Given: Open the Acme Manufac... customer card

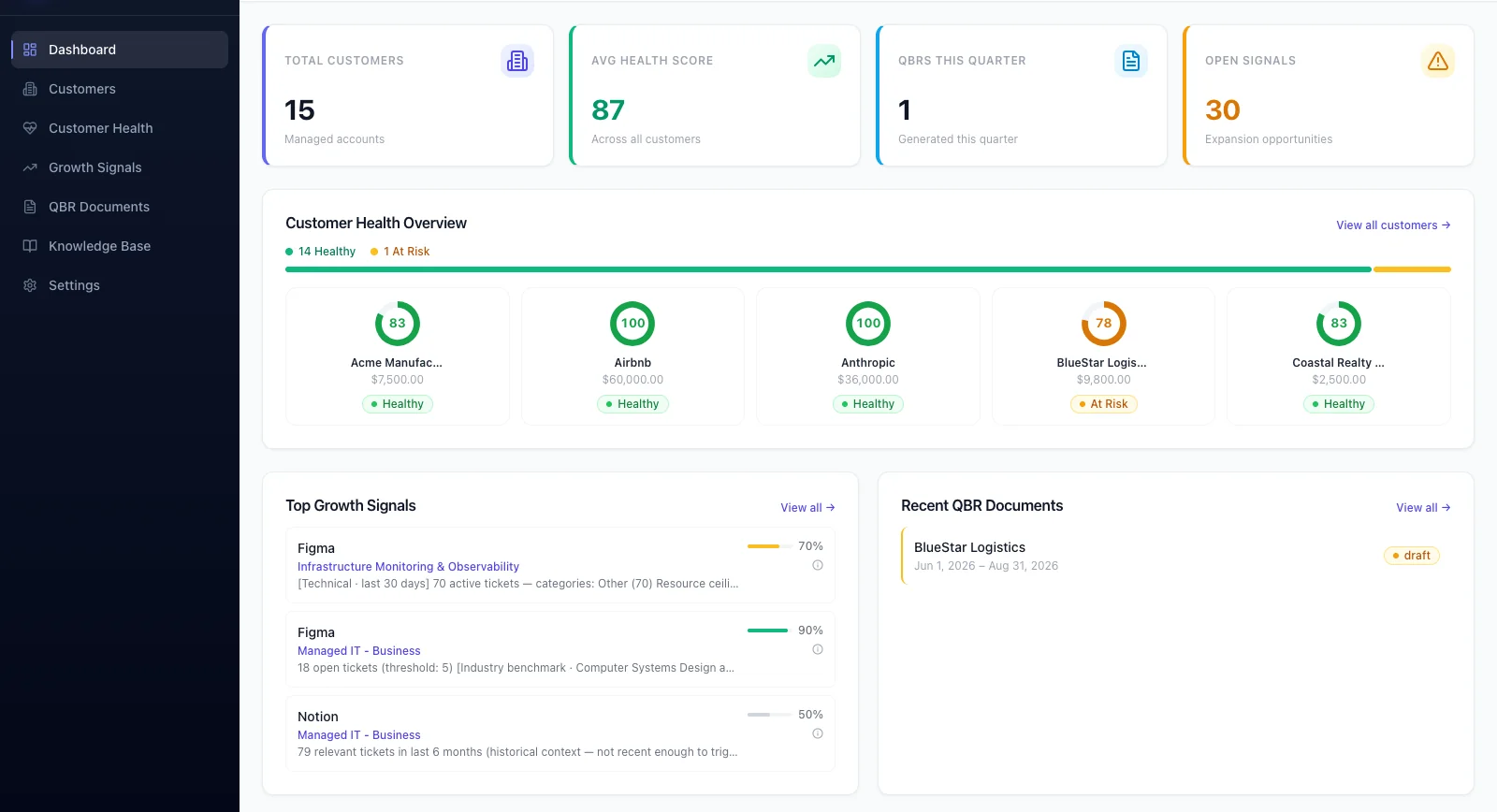Looking at the screenshot, I should click(x=398, y=356).
